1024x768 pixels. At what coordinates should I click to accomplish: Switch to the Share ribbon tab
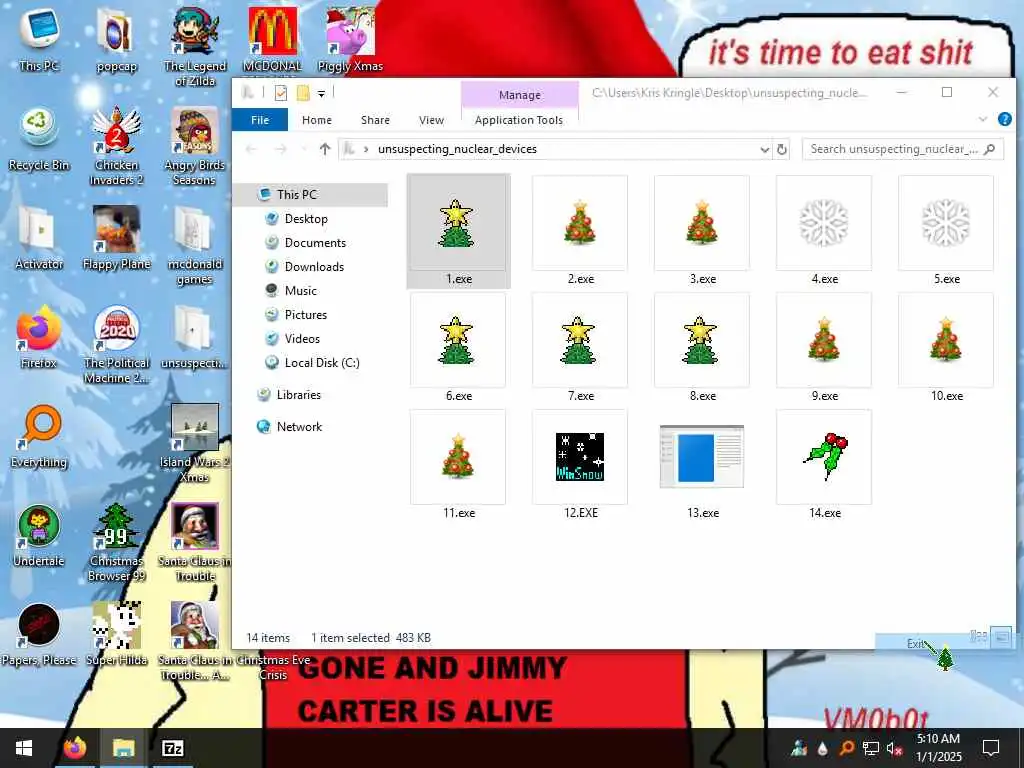(376, 120)
